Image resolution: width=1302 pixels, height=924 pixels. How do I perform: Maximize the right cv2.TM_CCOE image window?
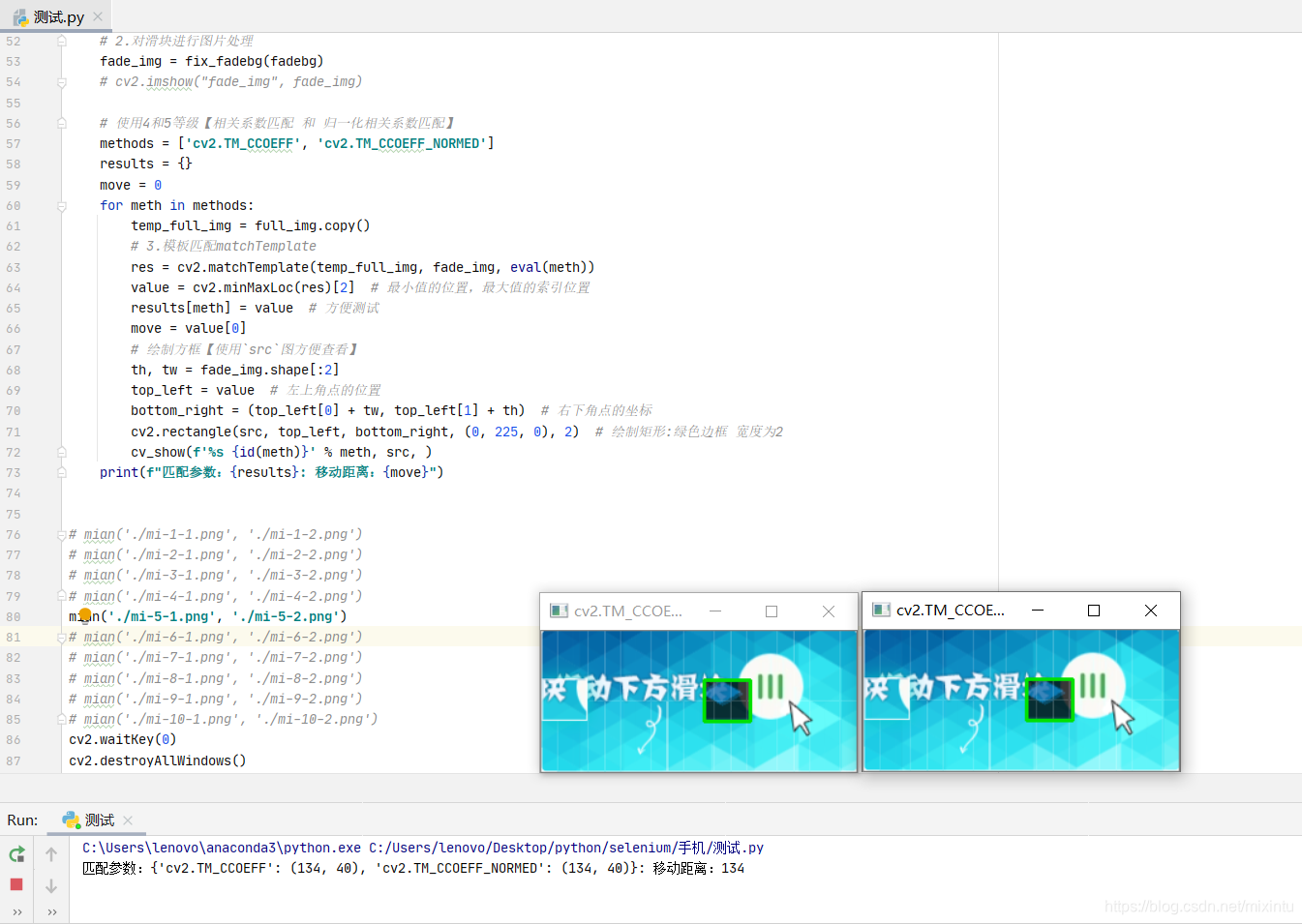pyautogui.click(x=1094, y=611)
